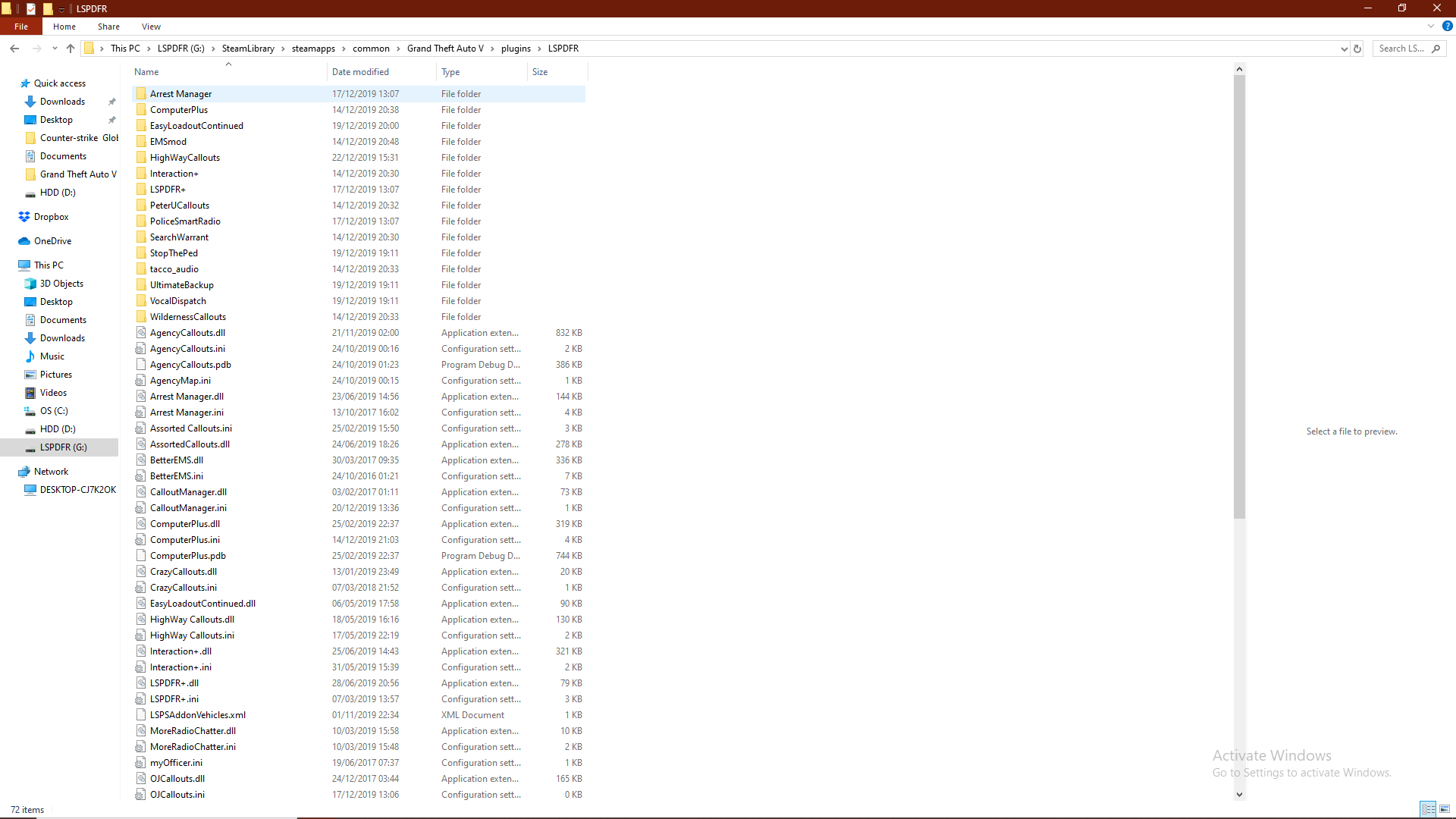The image size is (1456, 819).
Task: Customize Quick Access Toolbar dropdown
Action: point(62,9)
